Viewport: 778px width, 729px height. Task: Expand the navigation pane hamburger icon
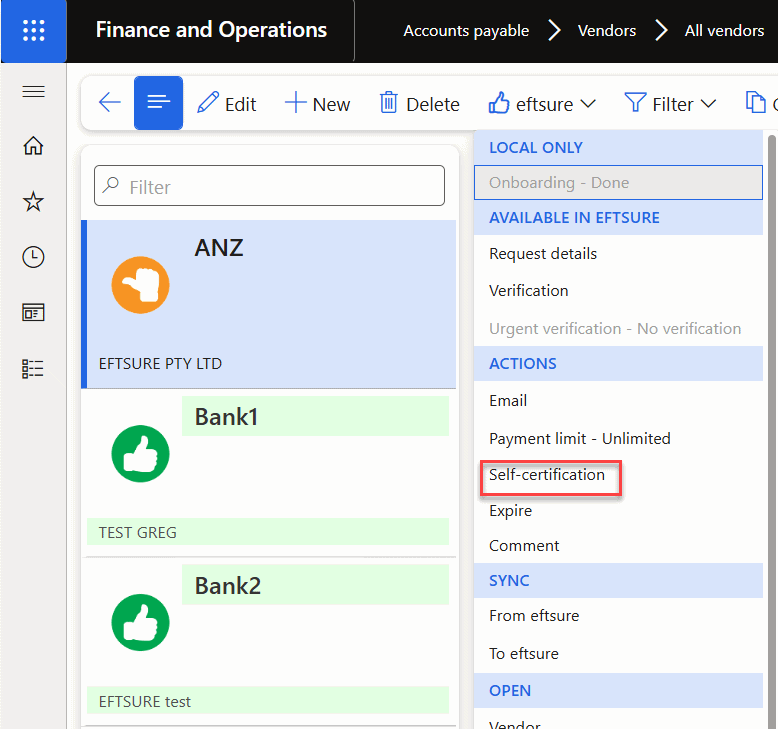[x=33, y=91]
